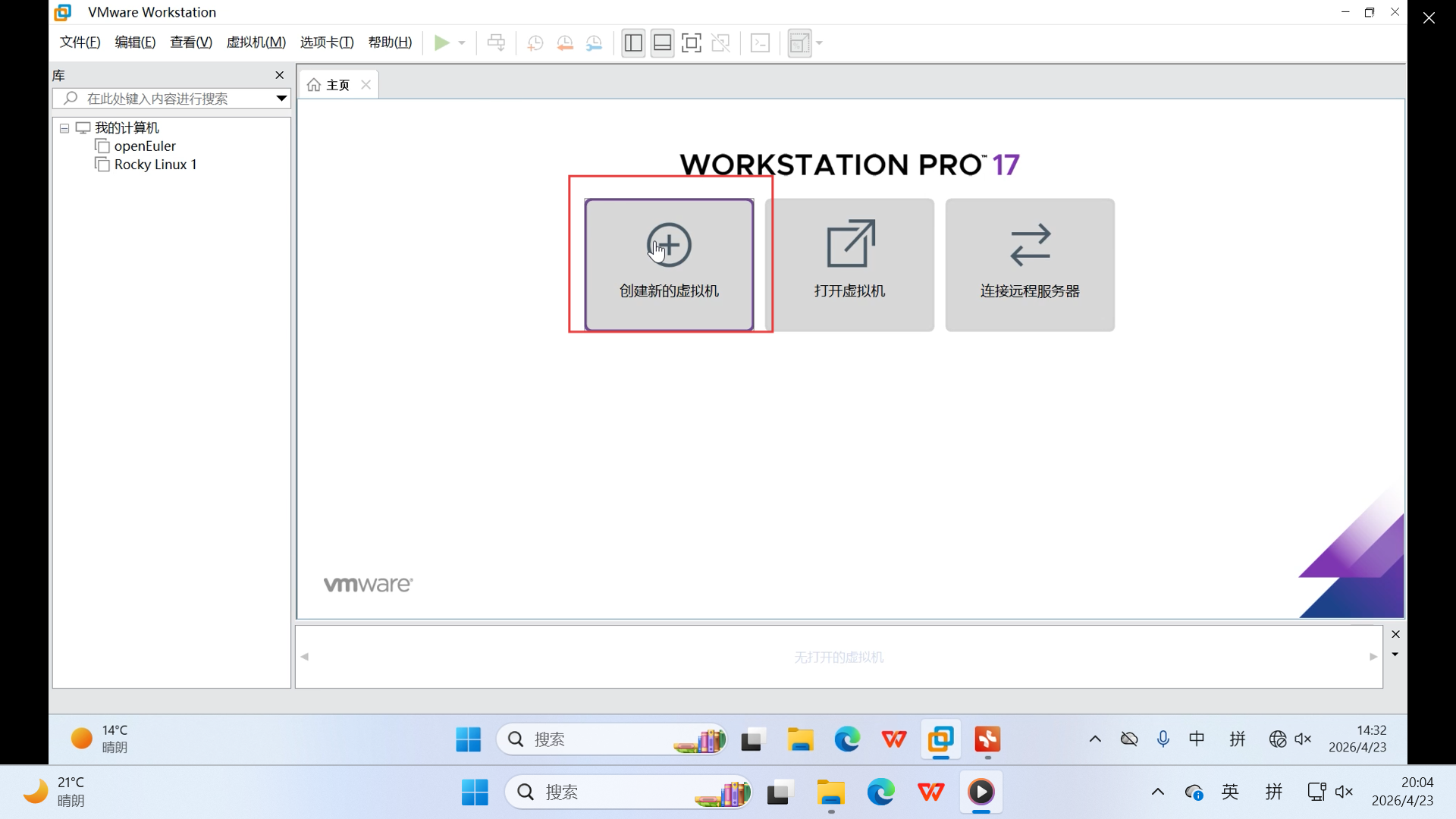Click the 连接远程服务器 tile
1456x819 pixels.
pyautogui.click(x=1029, y=265)
